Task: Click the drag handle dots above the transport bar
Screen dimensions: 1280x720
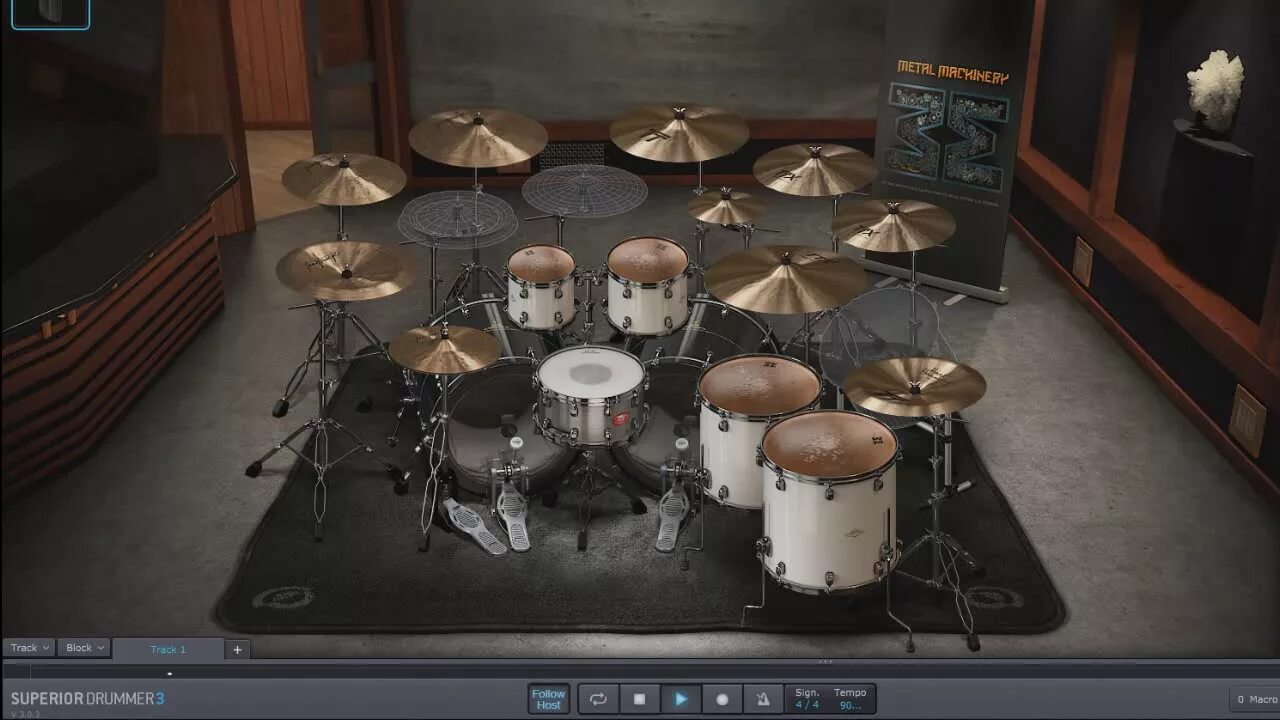Action: [825, 661]
